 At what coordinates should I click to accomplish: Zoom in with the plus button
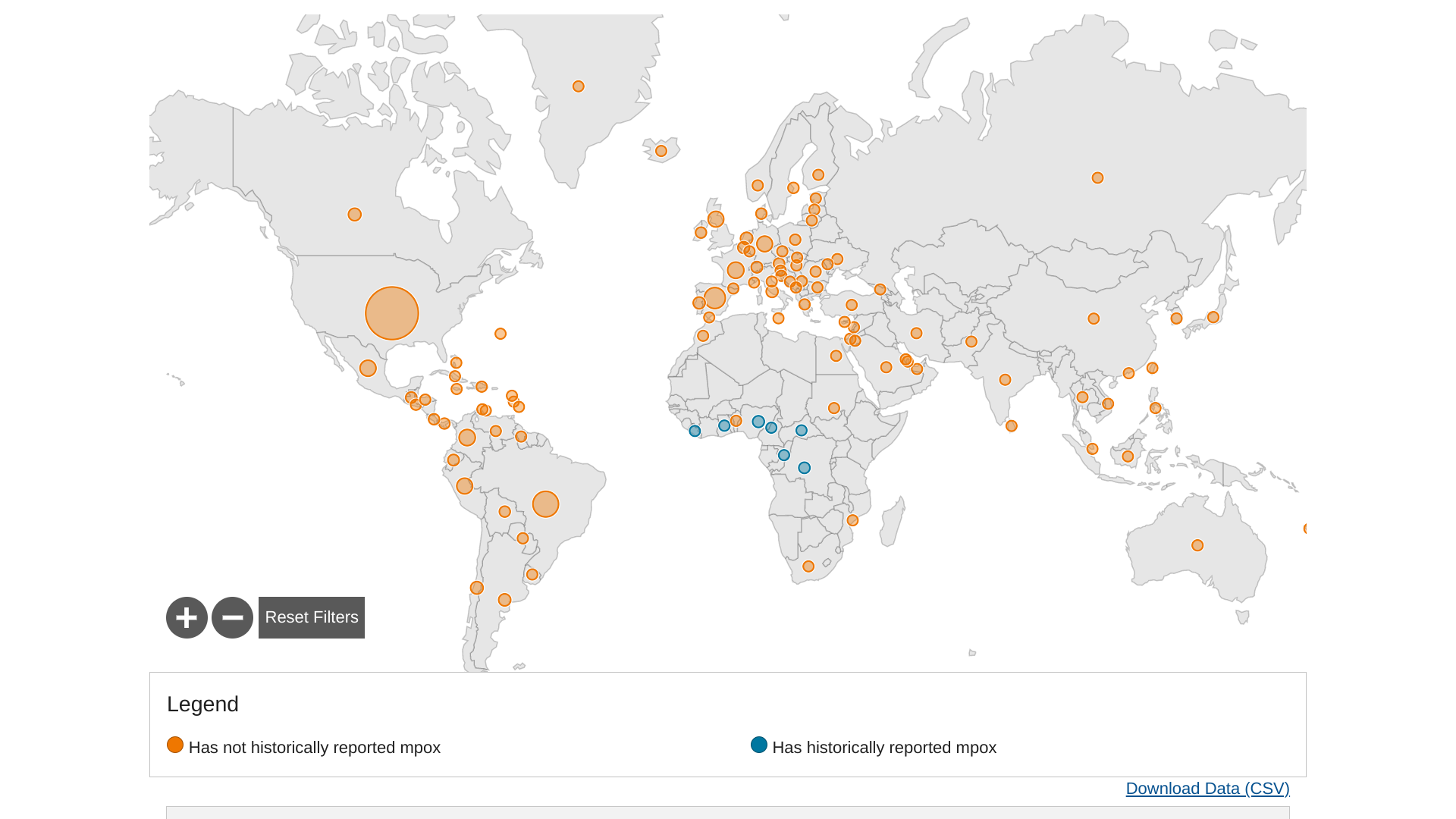187,617
